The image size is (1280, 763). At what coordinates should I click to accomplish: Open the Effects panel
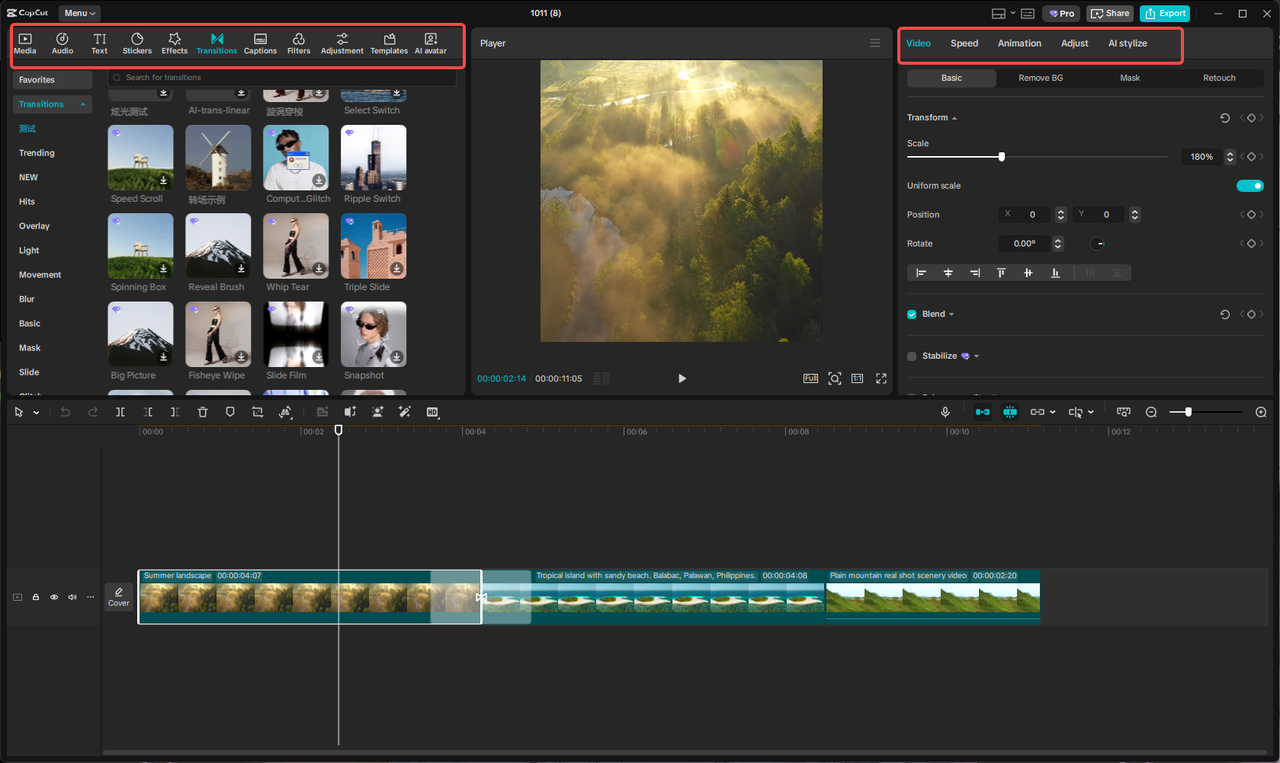(174, 43)
